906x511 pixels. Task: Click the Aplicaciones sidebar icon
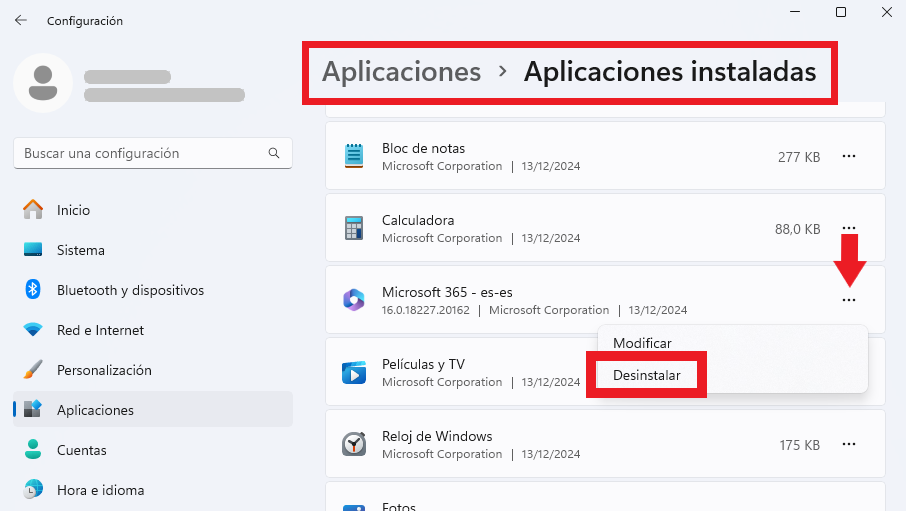coord(33,409)
